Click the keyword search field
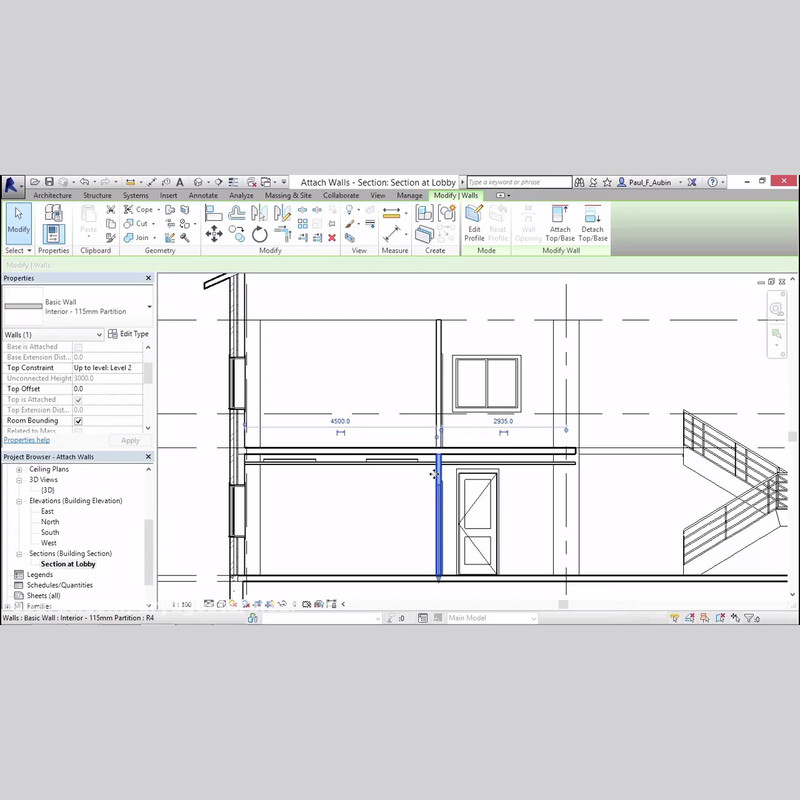Screen dimensions: 800x800 tap(518, 182)
